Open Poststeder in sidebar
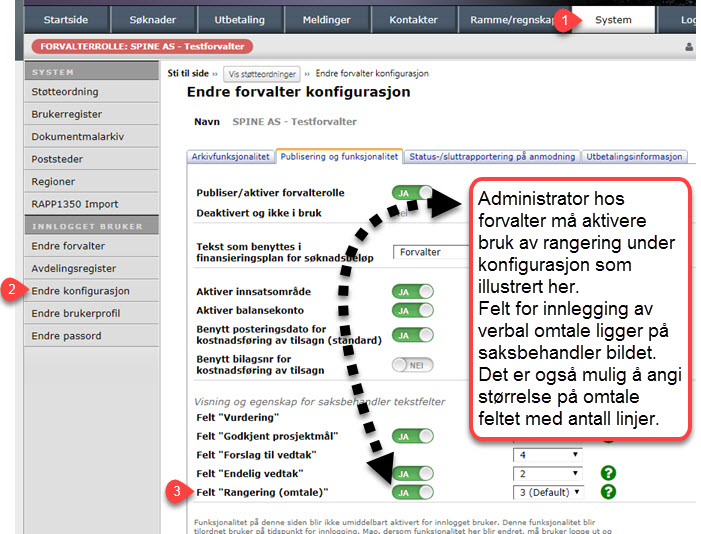The height and width of the screenshot is (534, 701). pyautogui.click(x=91, y=159)
